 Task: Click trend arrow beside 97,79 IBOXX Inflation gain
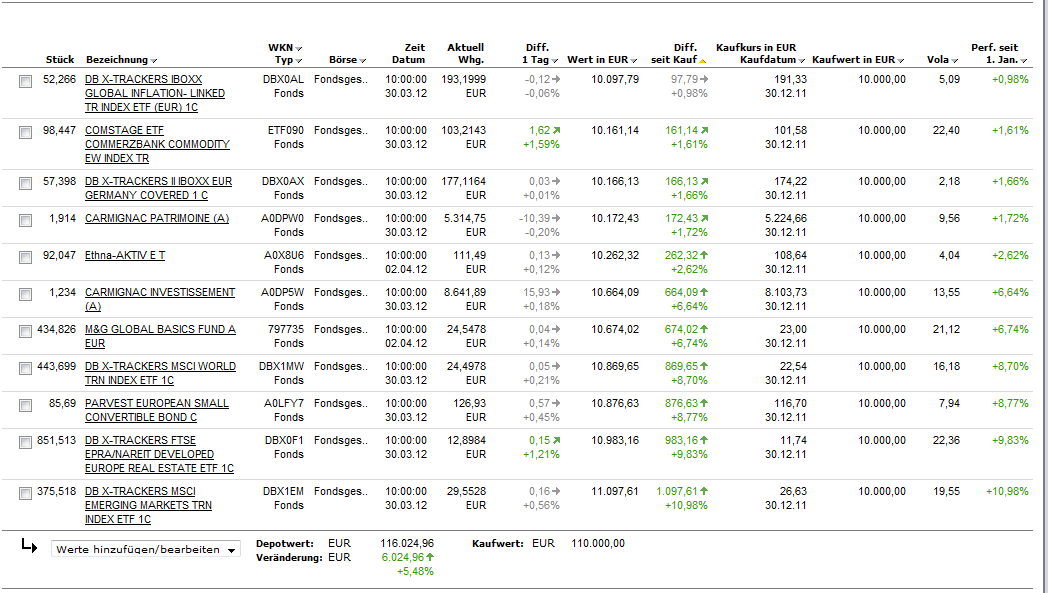[x=704, y=80]
